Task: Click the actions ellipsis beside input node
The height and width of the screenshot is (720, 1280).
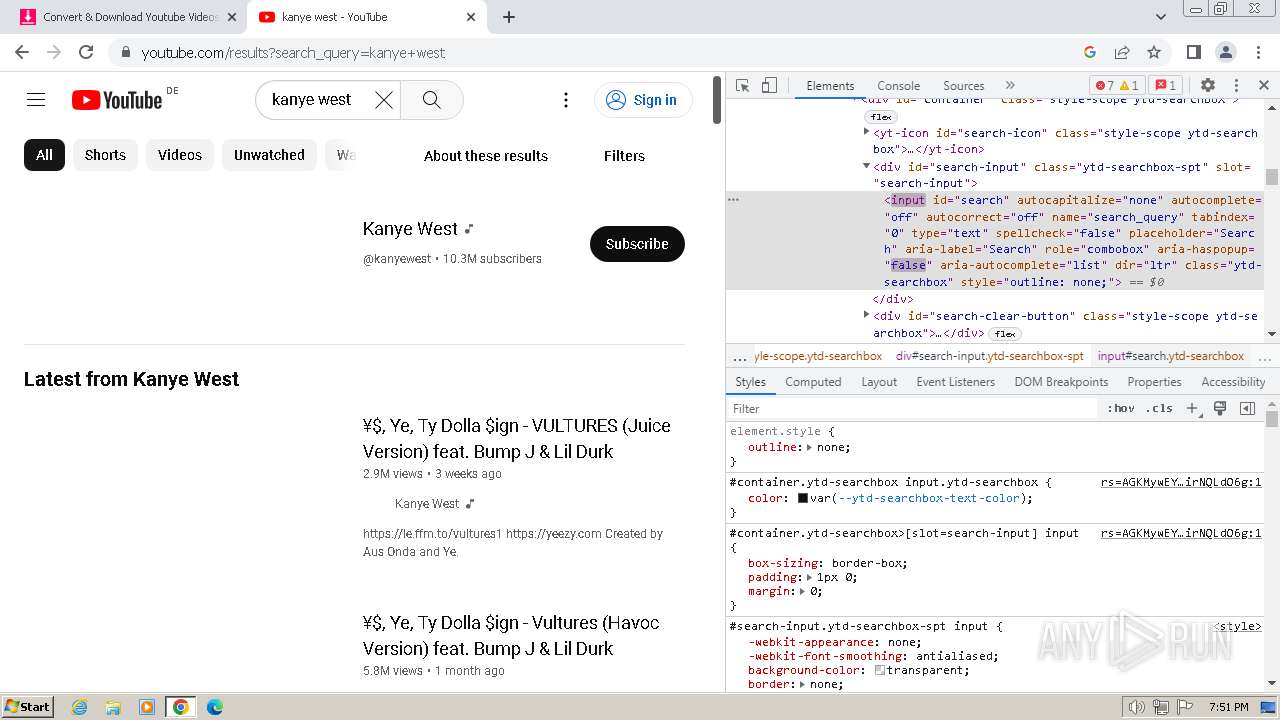Action: click(733, 200)
